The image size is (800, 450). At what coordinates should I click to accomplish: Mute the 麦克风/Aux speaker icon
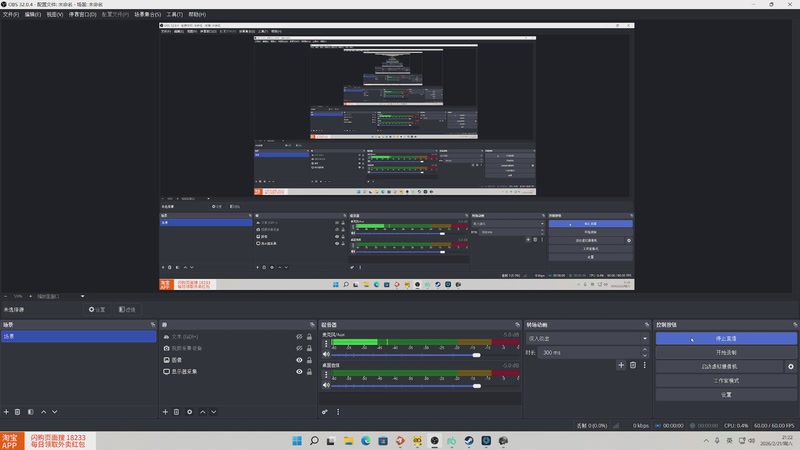[x=327, y=355]
